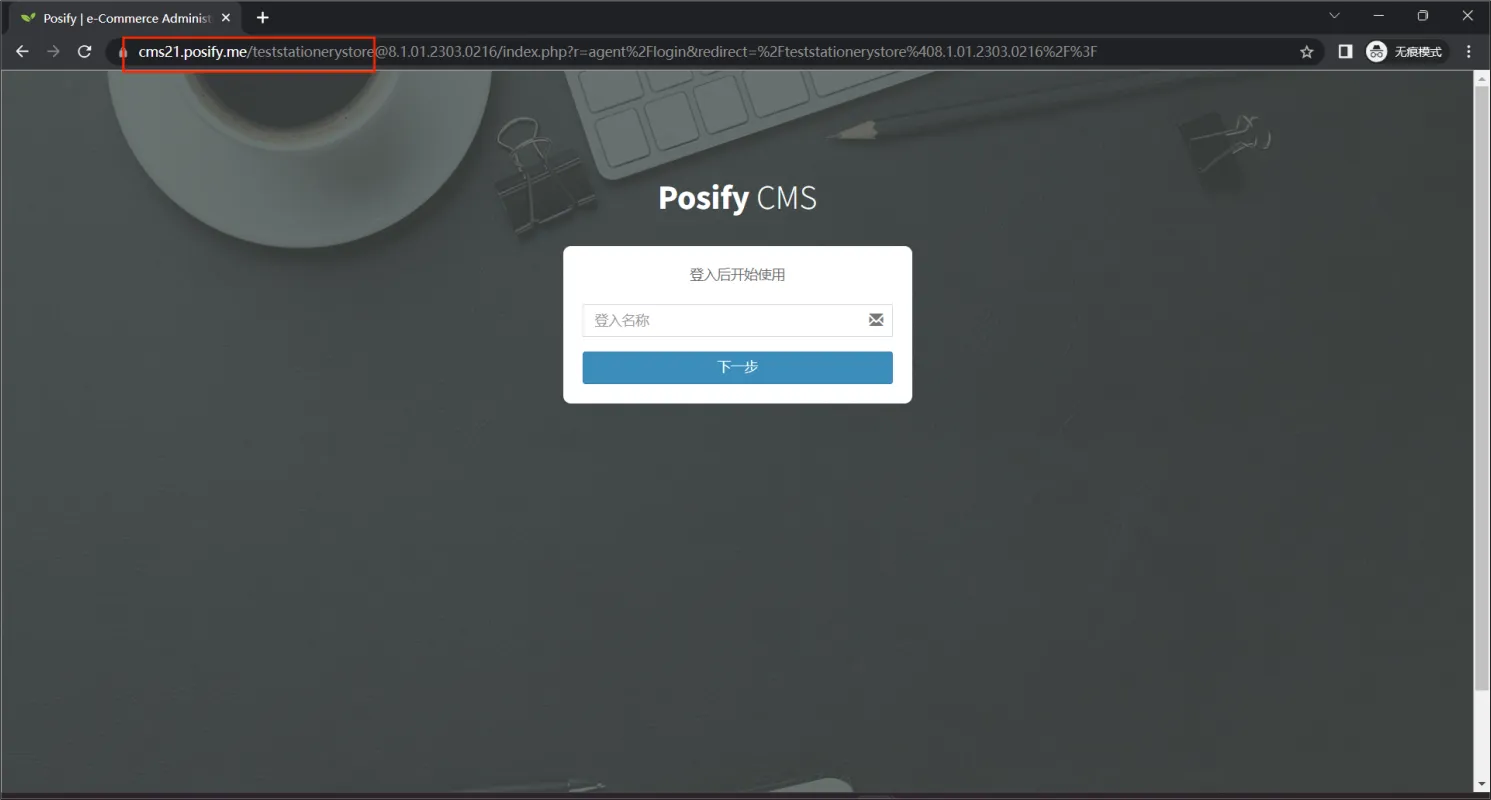Click the 下一步 next step button

click(x=737, y=367)
